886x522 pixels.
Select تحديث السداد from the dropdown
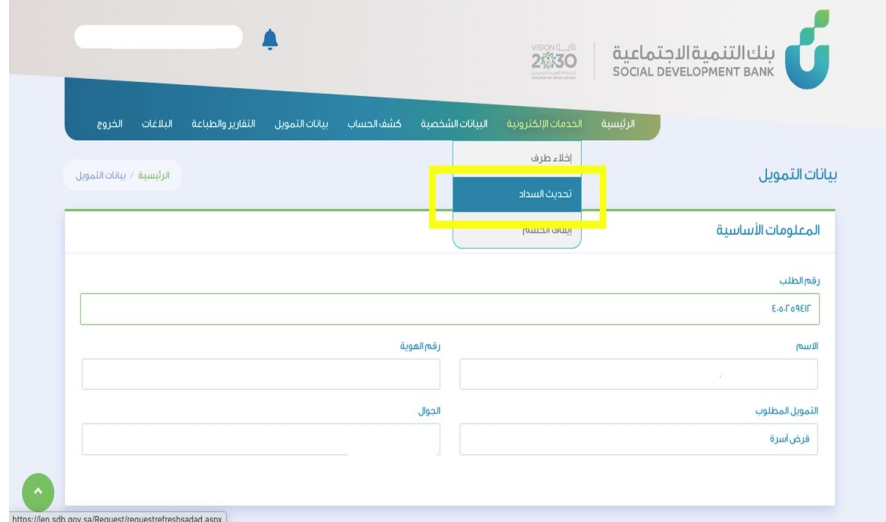517,193
